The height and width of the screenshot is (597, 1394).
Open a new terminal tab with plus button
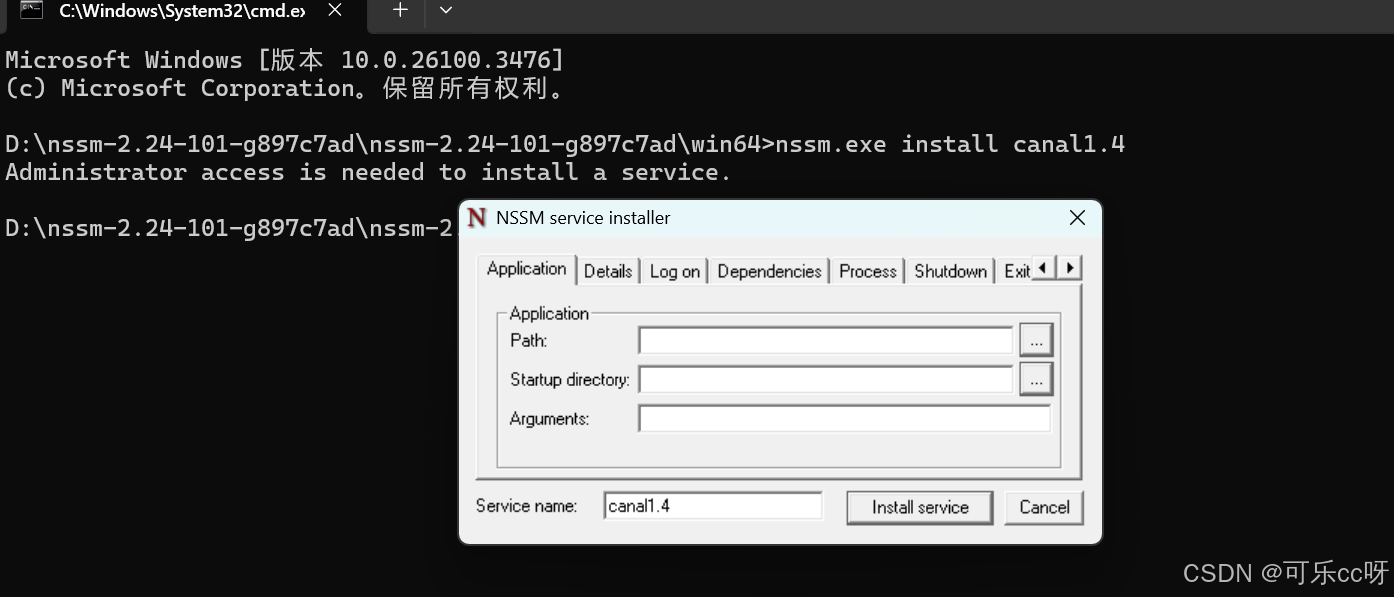(400, 10)
